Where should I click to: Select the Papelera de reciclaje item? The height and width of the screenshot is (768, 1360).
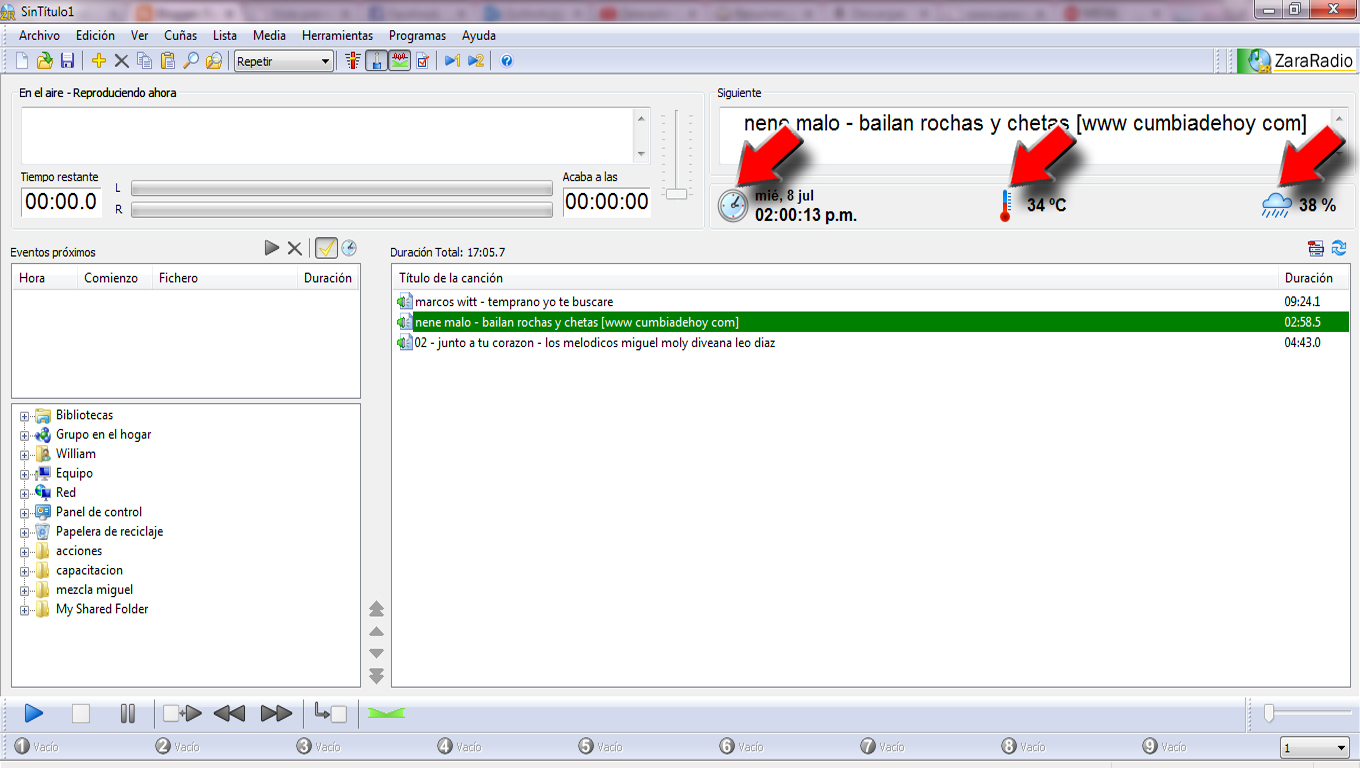(109, 532)
